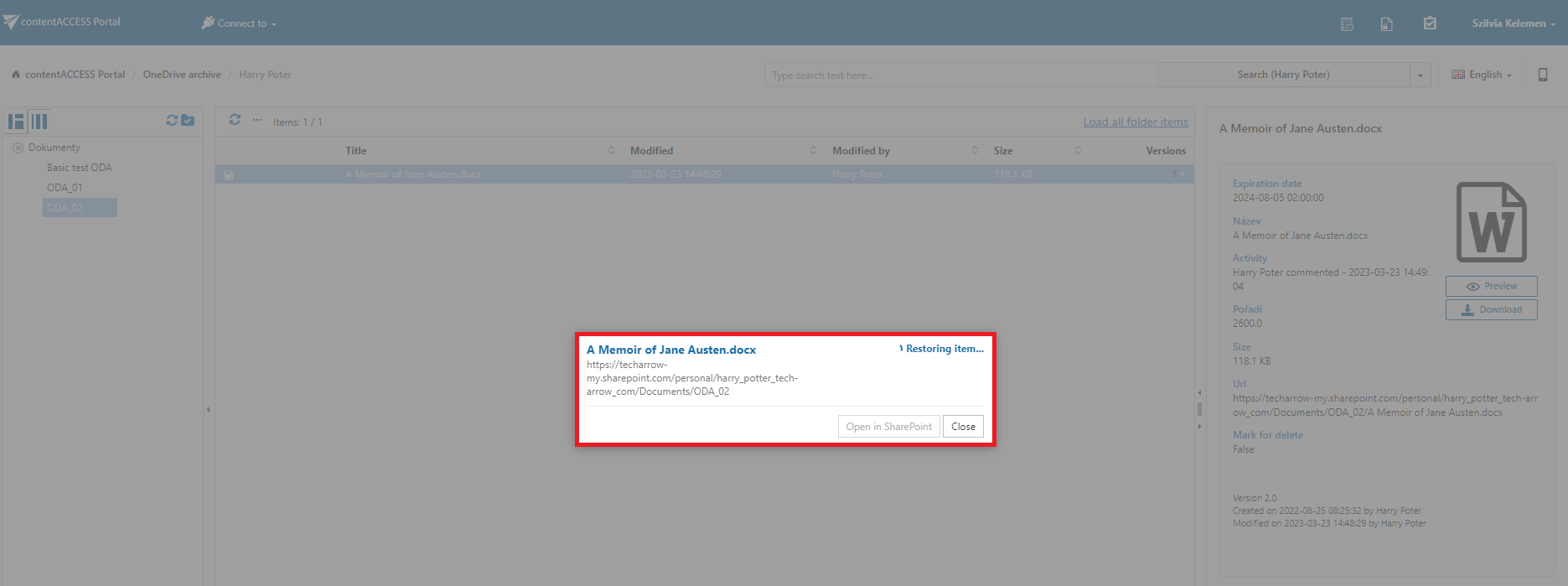Go to OneDrive archive breadcrumb

pos(182,75)
